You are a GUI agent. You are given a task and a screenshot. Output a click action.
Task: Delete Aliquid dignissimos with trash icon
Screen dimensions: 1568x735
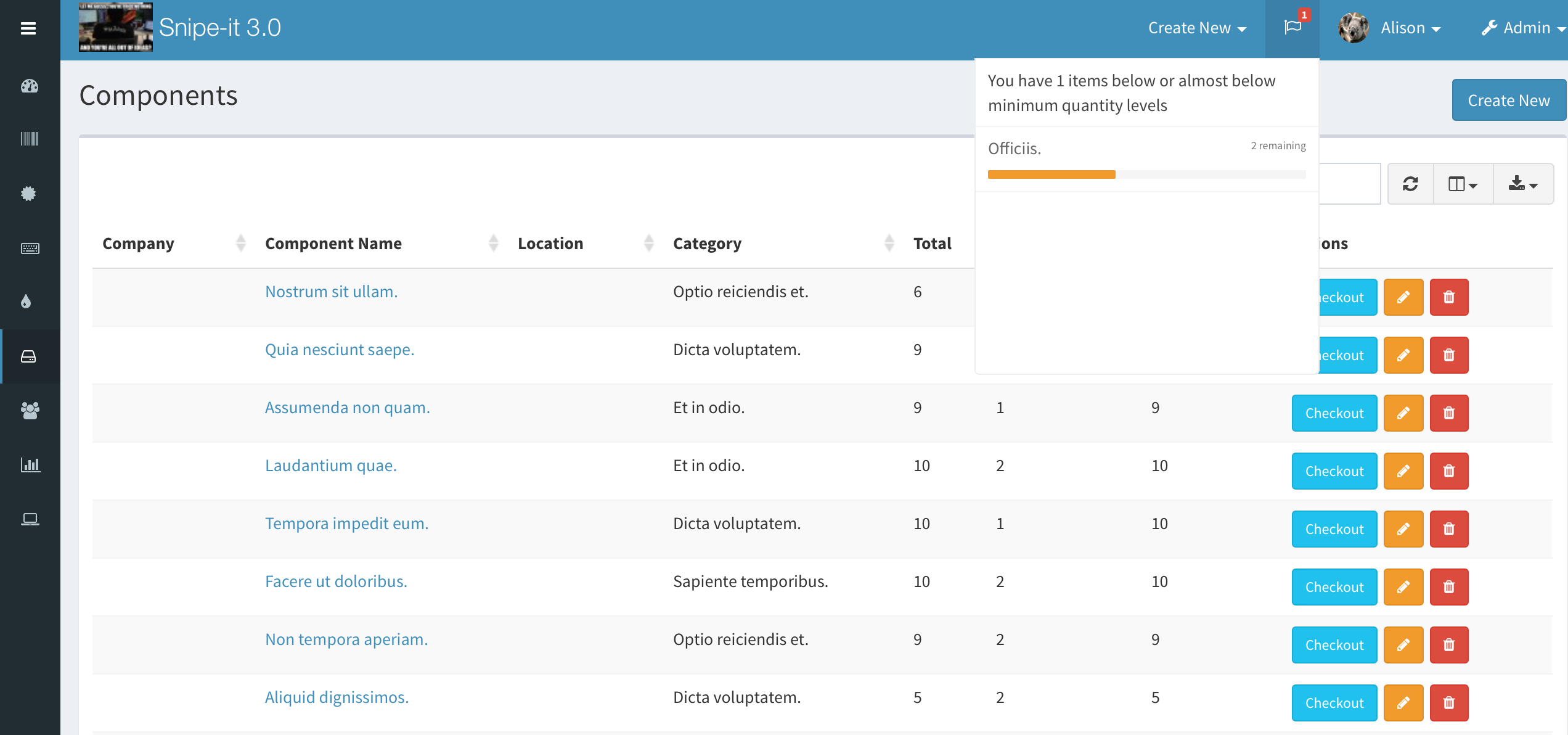1449,703
